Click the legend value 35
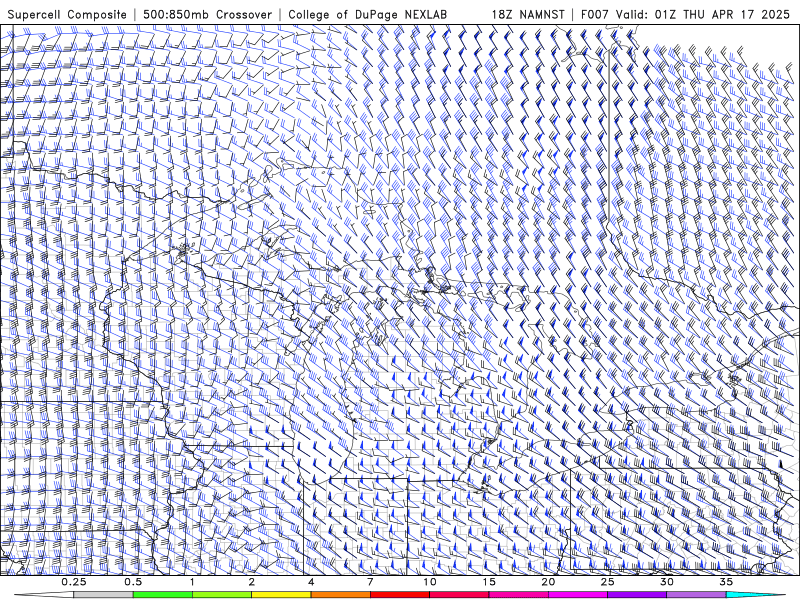Screen dimensions: 800x600 [x=726, y=582]
